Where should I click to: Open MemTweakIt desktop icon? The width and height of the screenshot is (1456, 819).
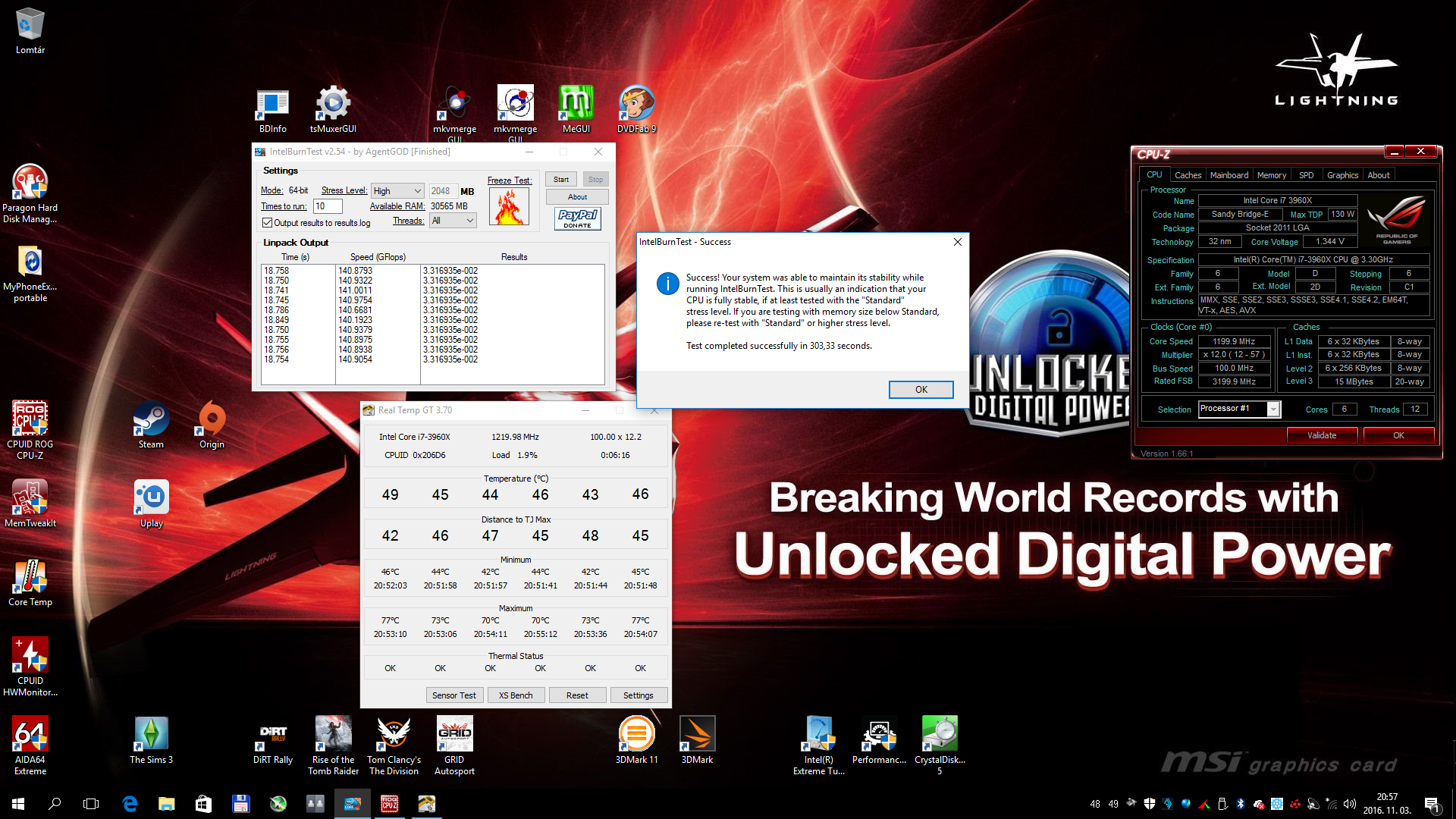click(x=30, y=504)
